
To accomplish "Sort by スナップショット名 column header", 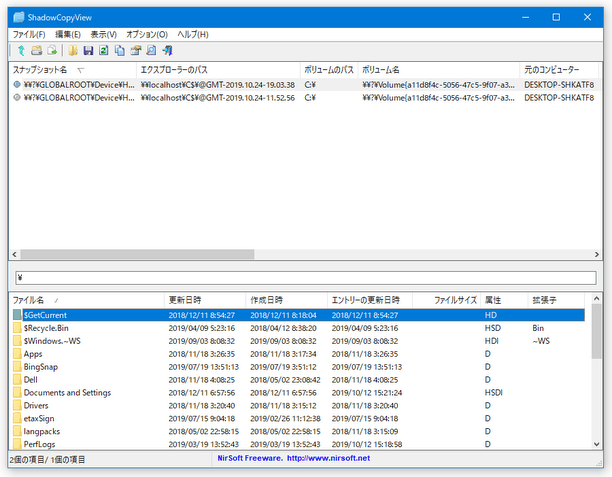I will pyautogui.click(x=73, y=70).
